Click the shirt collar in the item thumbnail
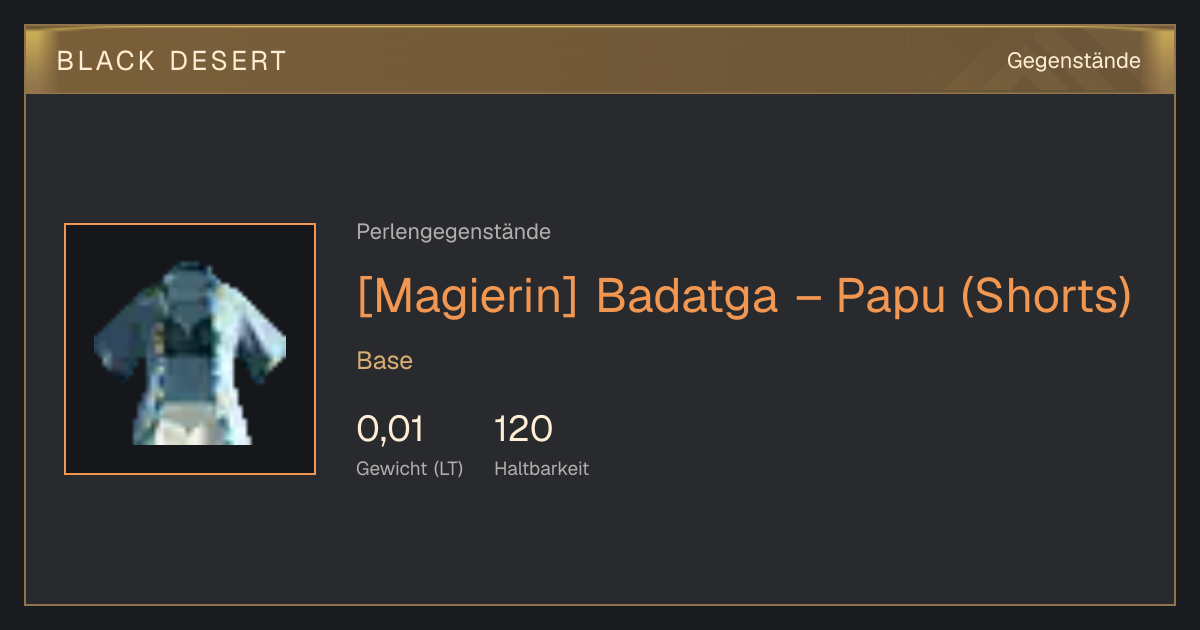Screen dimensions: 1200x630 189,275
